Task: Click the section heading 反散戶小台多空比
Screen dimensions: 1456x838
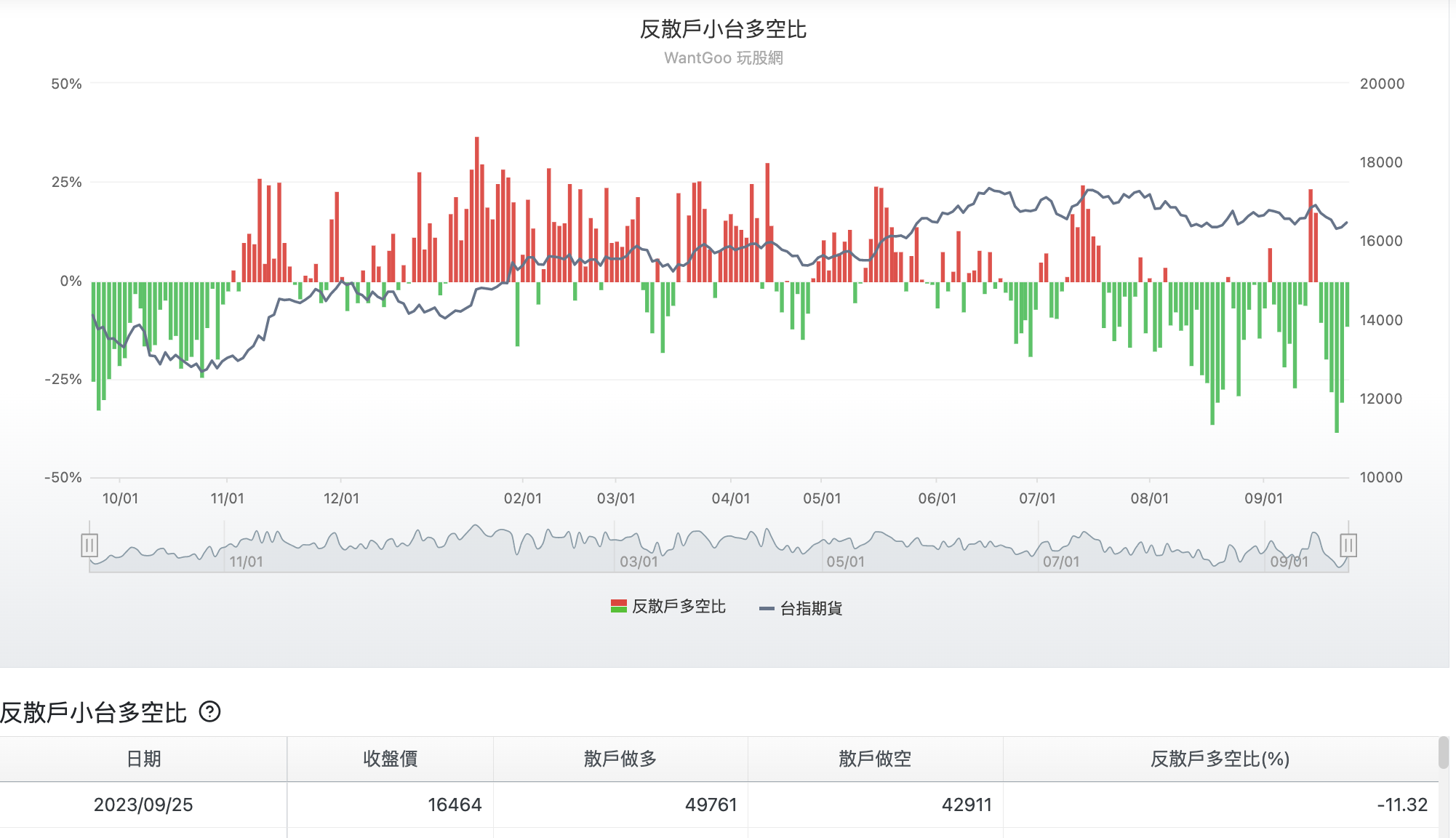Action: click(x=94, y=712)
